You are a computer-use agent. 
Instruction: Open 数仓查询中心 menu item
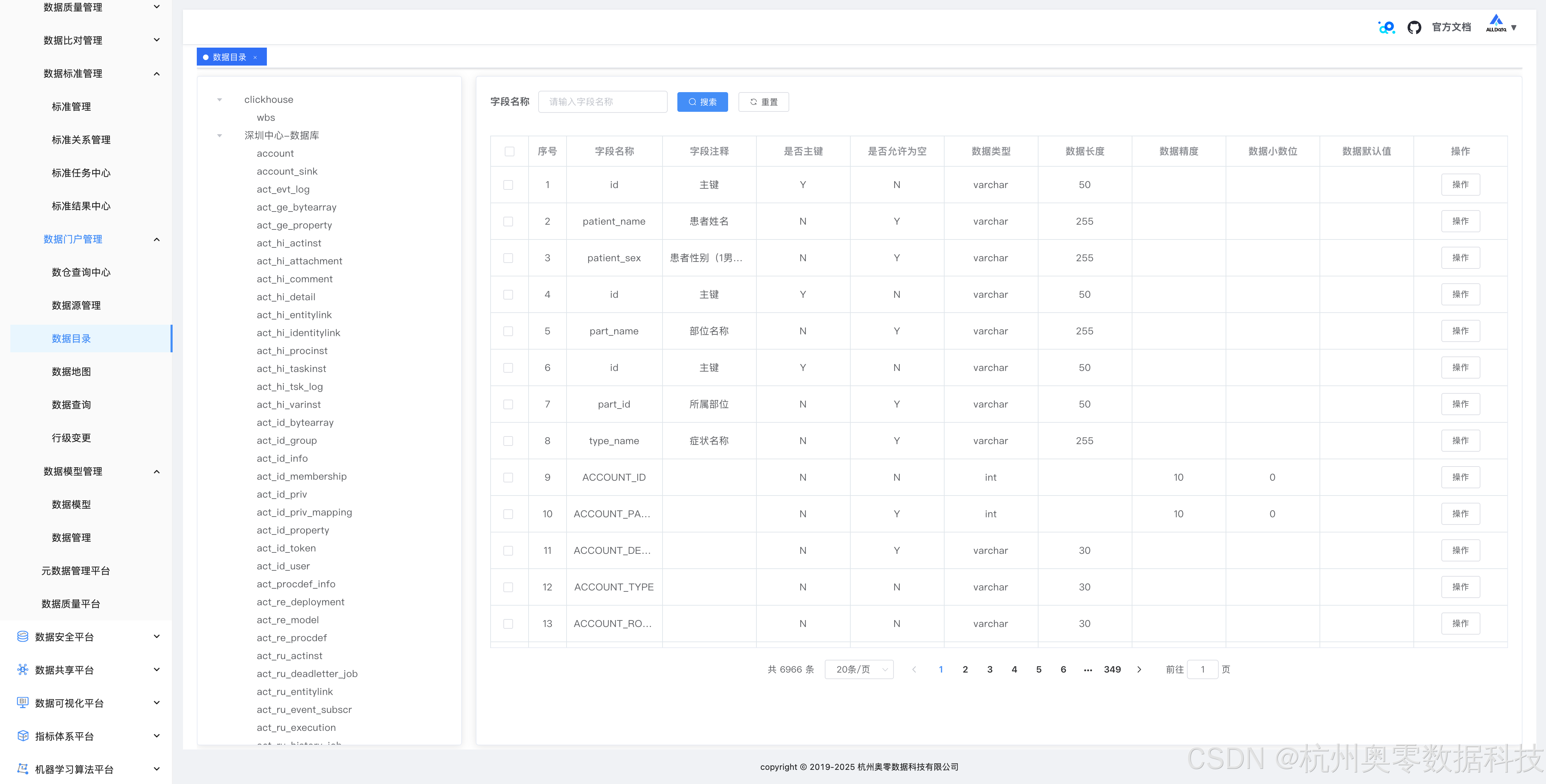(81, 272)
